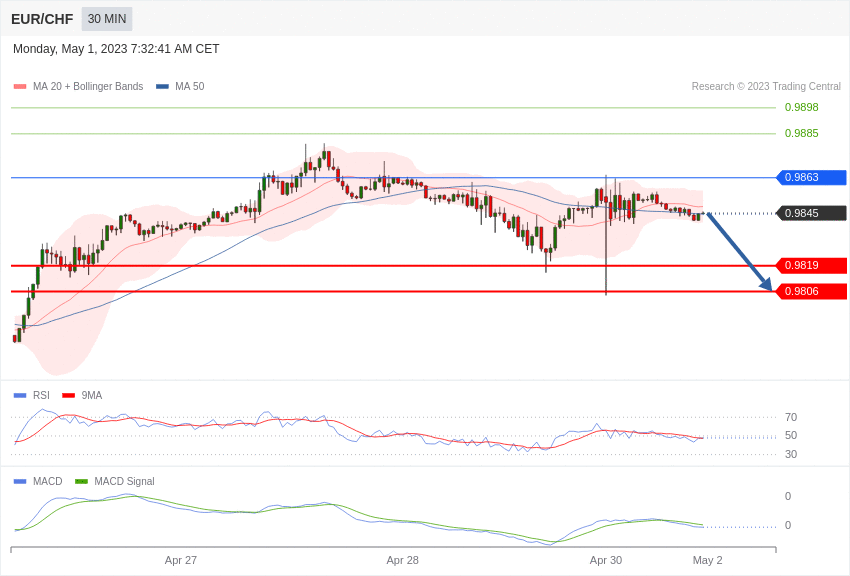Click the blue MACD legend swatch
Screen dimensions: 850x576
click(20, 481)
